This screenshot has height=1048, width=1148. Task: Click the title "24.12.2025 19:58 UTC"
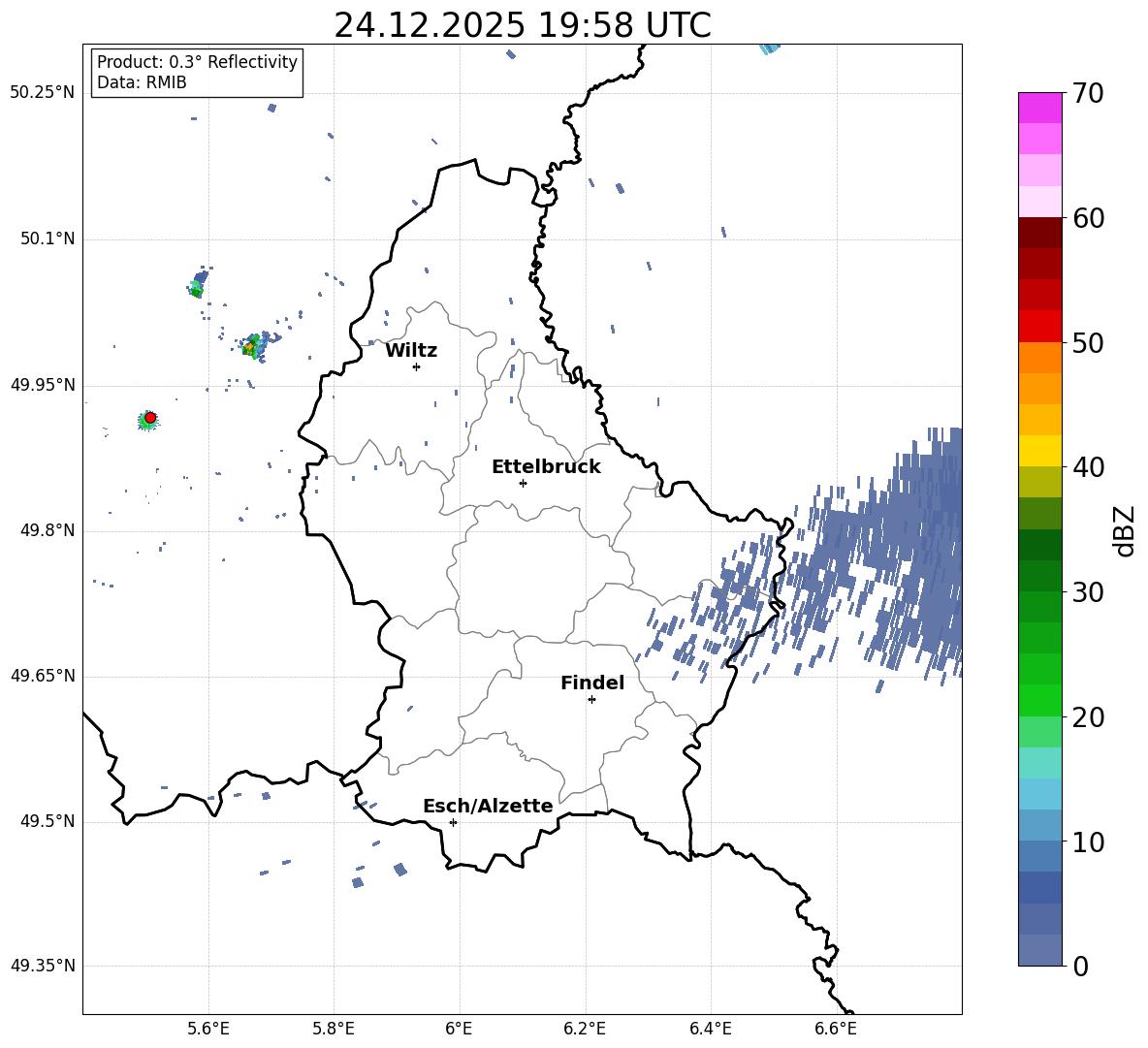[522, 25]
